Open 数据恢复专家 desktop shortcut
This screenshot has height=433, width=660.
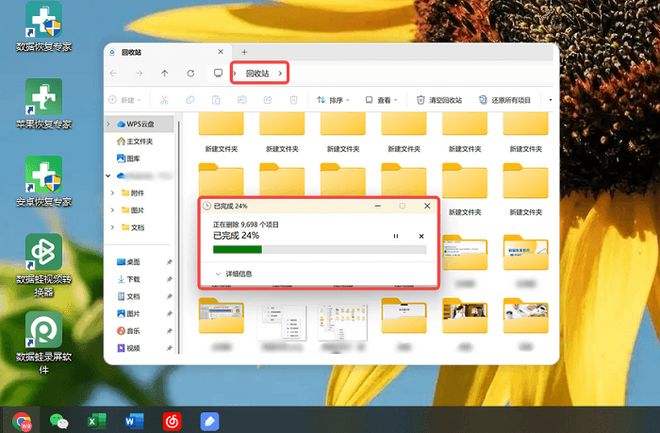click(x=44, y=26)
